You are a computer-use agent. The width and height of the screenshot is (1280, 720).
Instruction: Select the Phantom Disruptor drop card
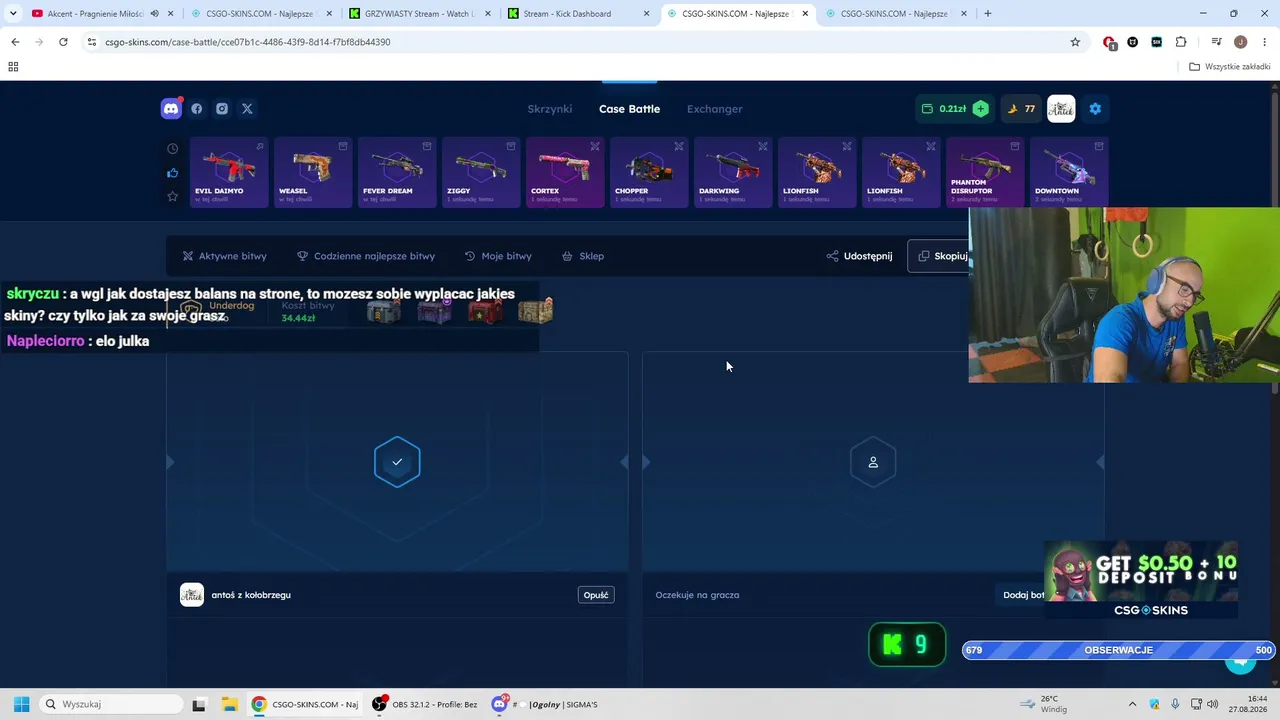985,172
